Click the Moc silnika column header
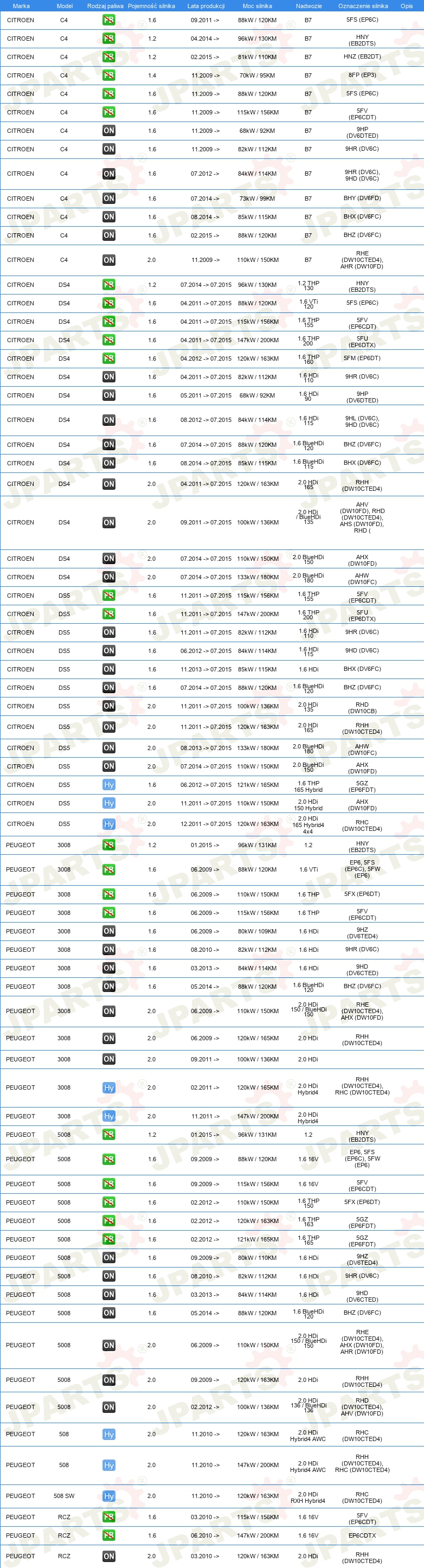 258,6
